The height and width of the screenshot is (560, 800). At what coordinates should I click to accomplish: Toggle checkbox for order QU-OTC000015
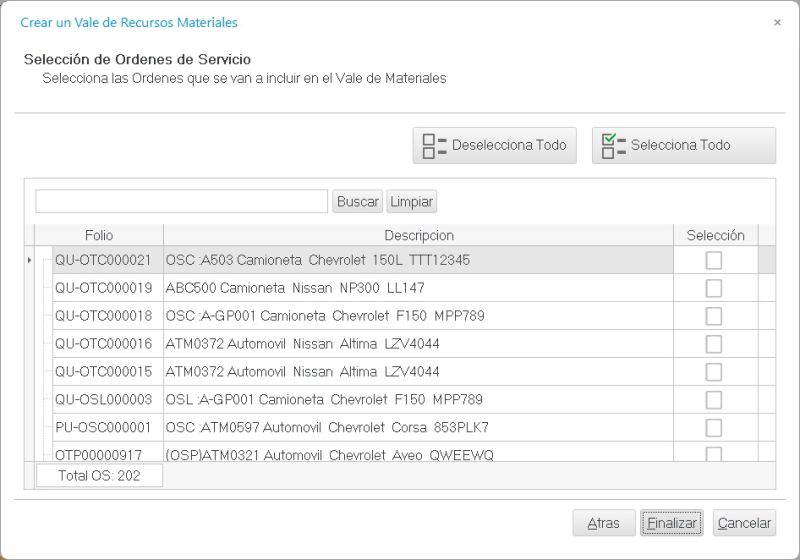point(714,372)
